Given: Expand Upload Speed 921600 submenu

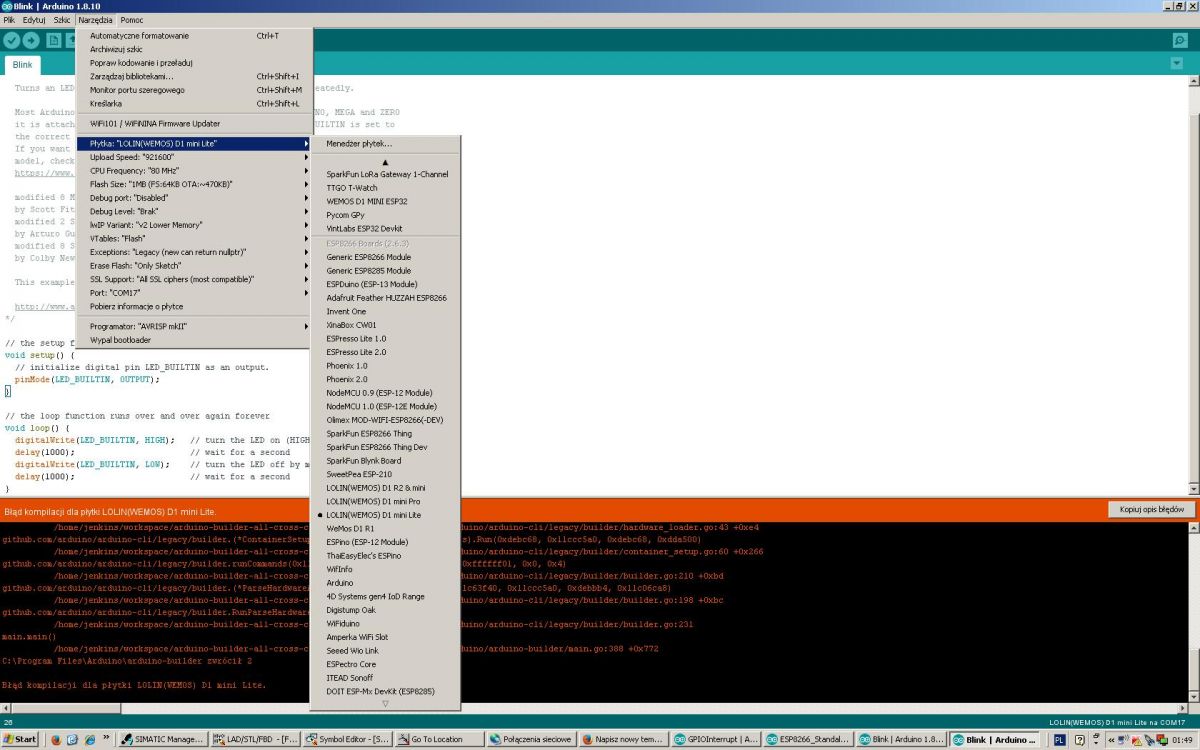Looking at the screenshot, I should (195, 157).
